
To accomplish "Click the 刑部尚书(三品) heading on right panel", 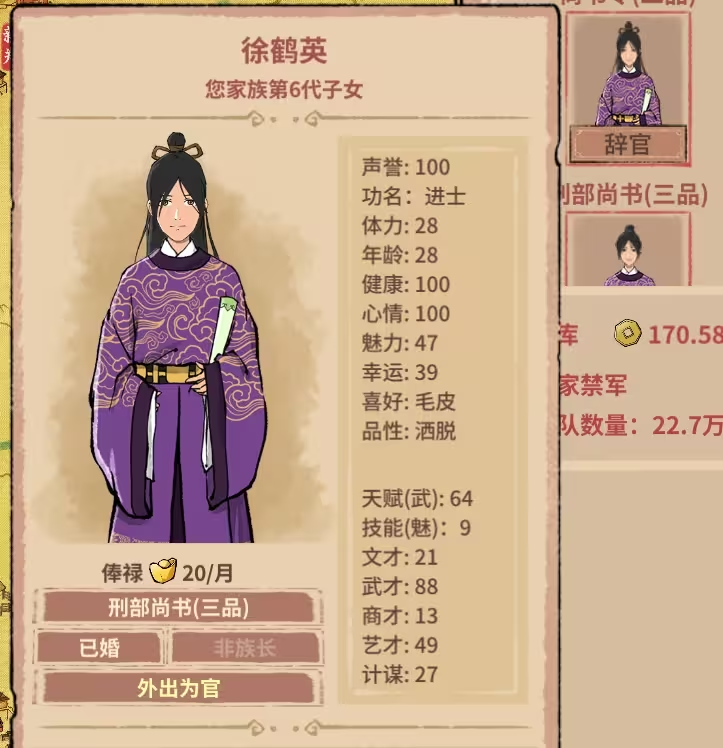I will point(634,195).
